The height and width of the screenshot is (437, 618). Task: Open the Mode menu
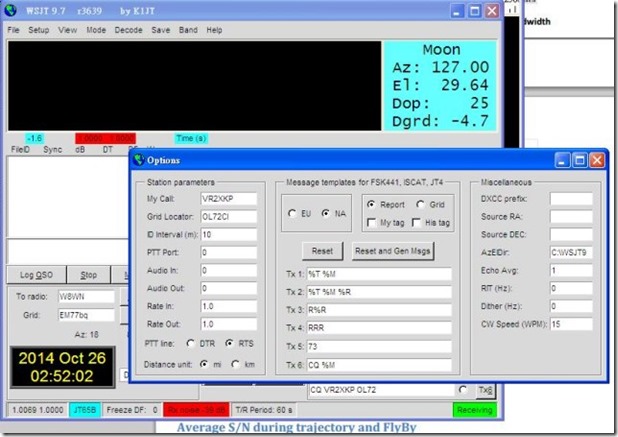click(x=96, y=30)
